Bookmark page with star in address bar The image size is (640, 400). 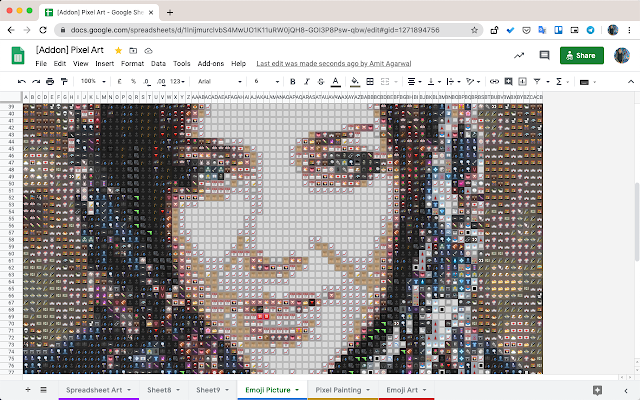pyautogui.click(x=474, y=30)
